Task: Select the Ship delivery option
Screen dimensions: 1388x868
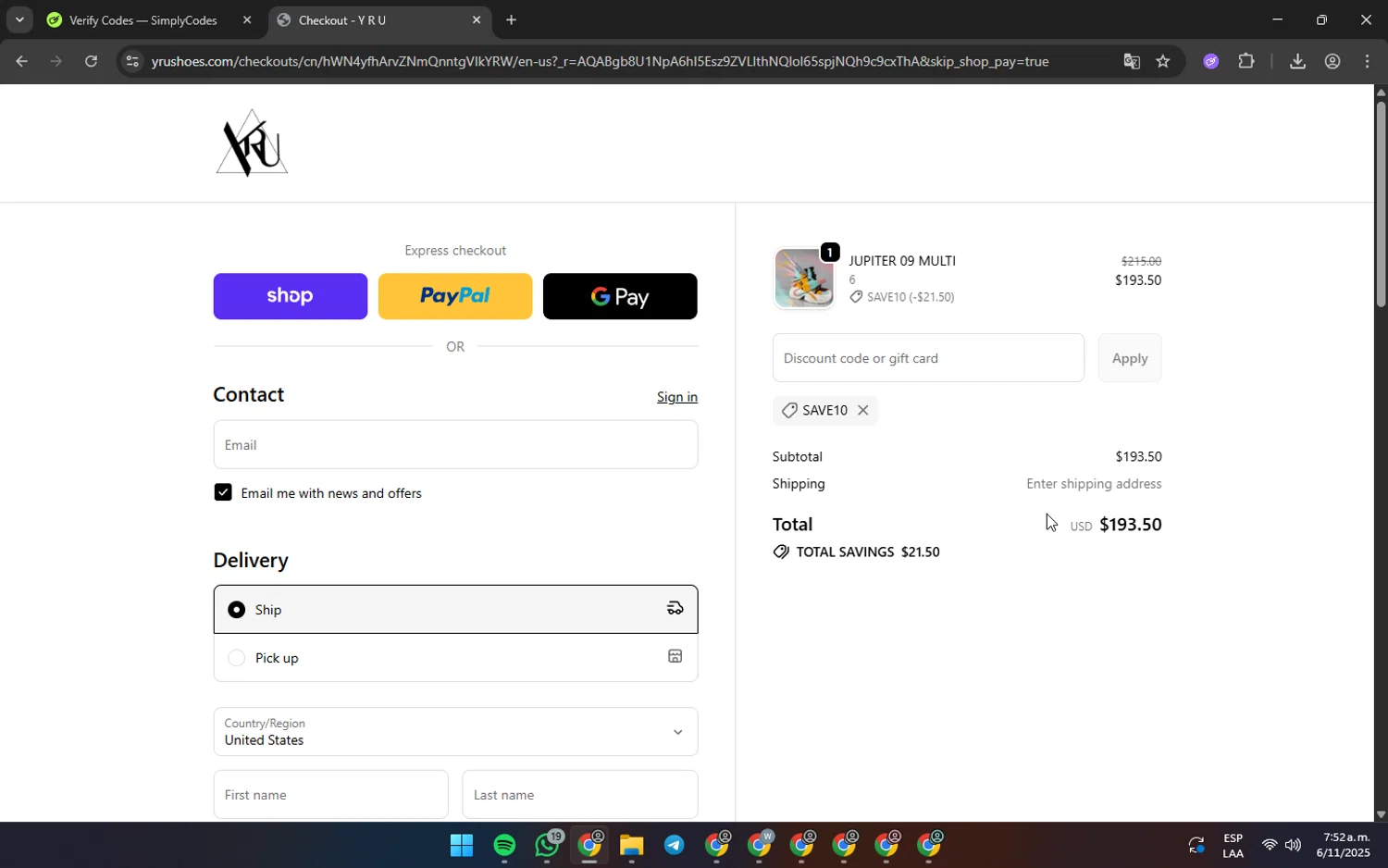Action: tap(455, 609)
